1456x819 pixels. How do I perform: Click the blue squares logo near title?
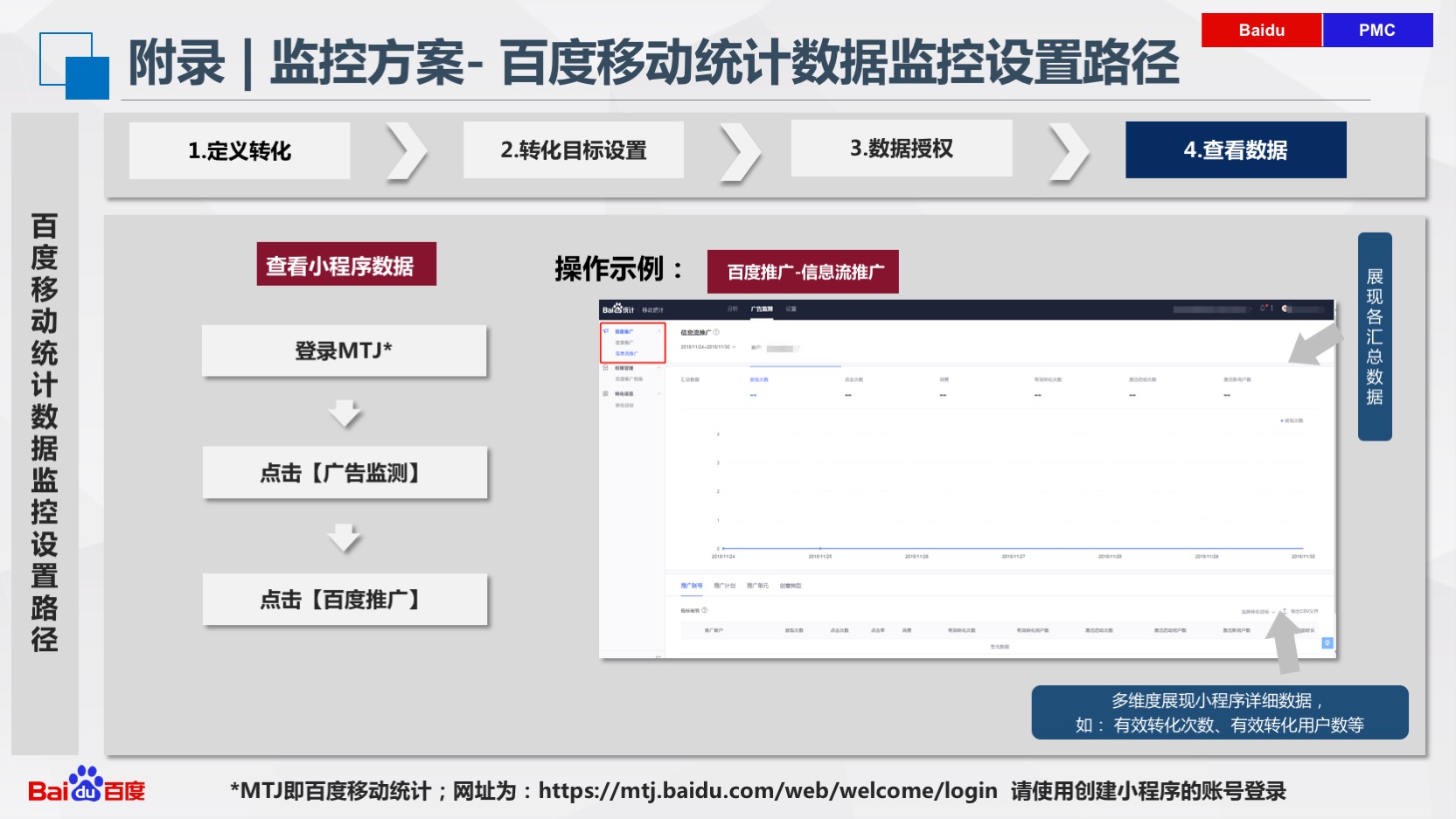pyautogui.click(x=74, y=66)
